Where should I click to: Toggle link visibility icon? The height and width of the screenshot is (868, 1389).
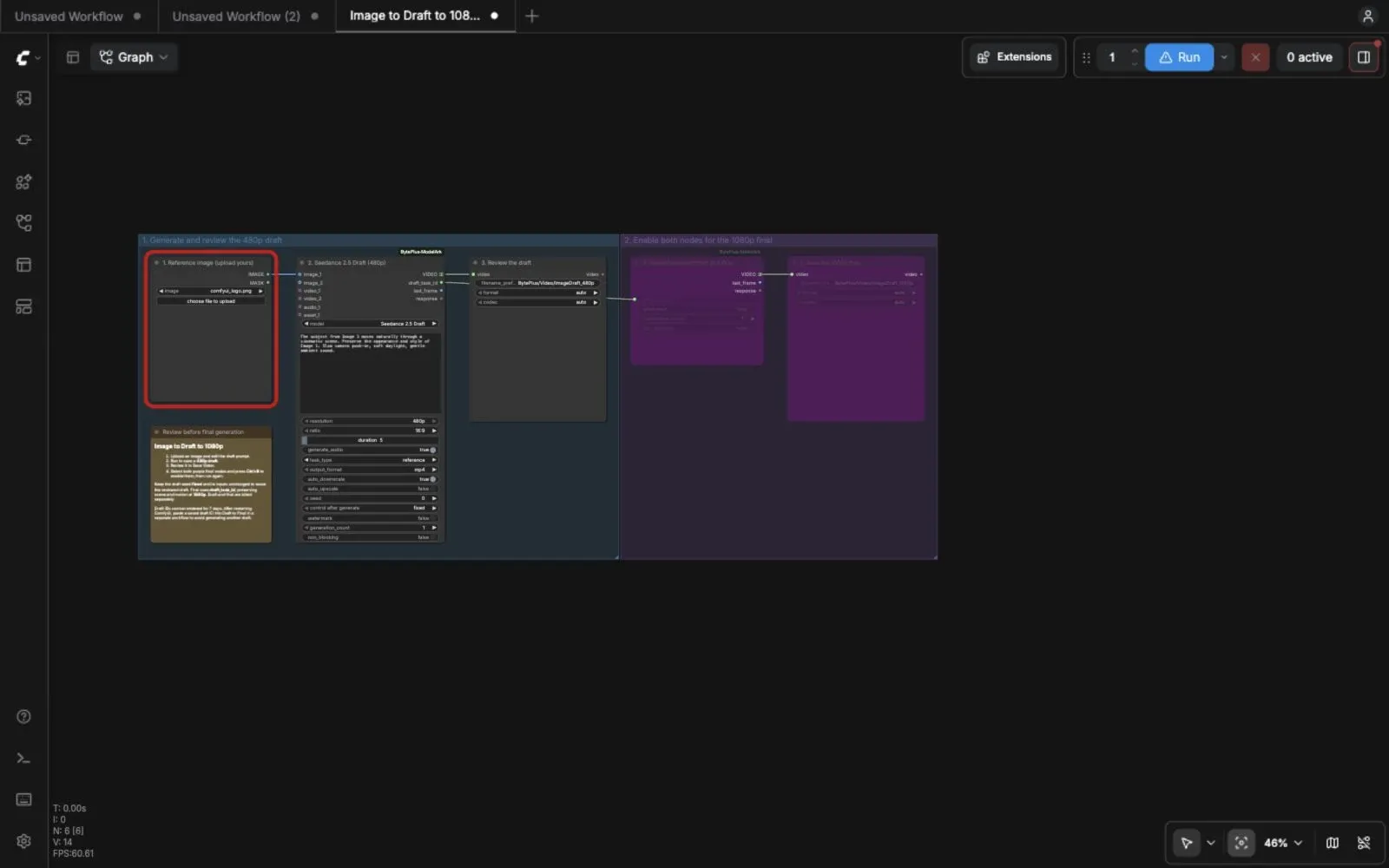1364,843
